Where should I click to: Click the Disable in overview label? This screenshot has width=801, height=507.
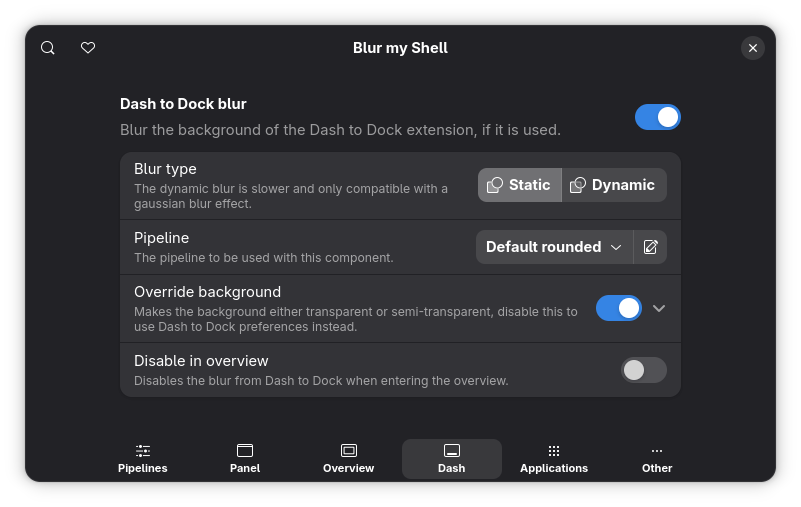[x=201, y=361]
